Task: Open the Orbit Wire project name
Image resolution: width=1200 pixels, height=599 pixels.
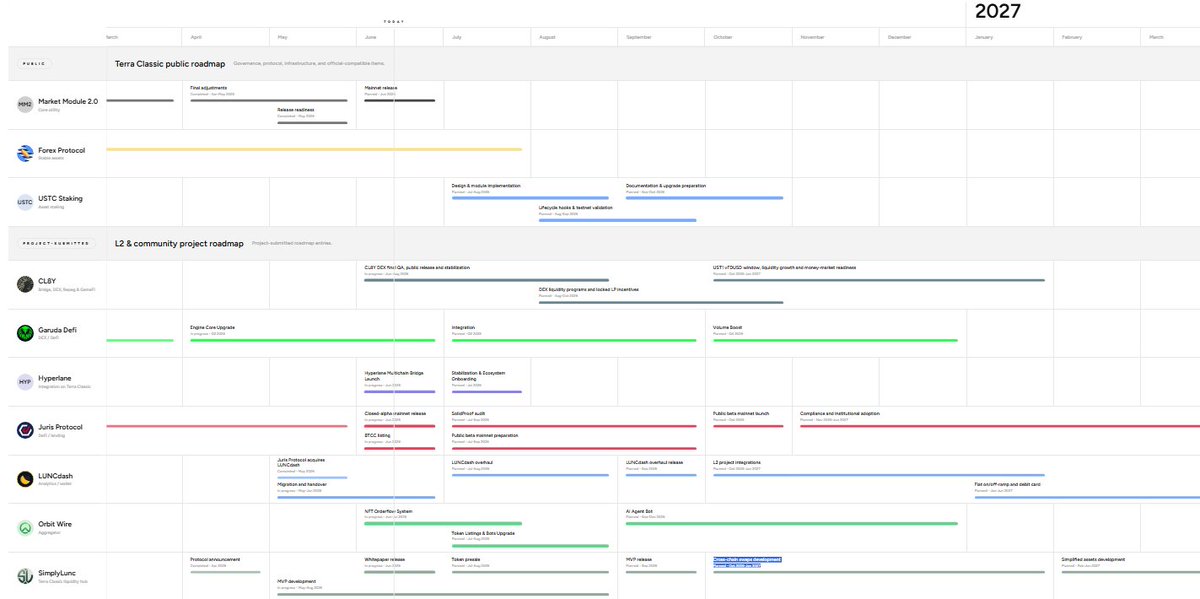Action: (55, 524)
